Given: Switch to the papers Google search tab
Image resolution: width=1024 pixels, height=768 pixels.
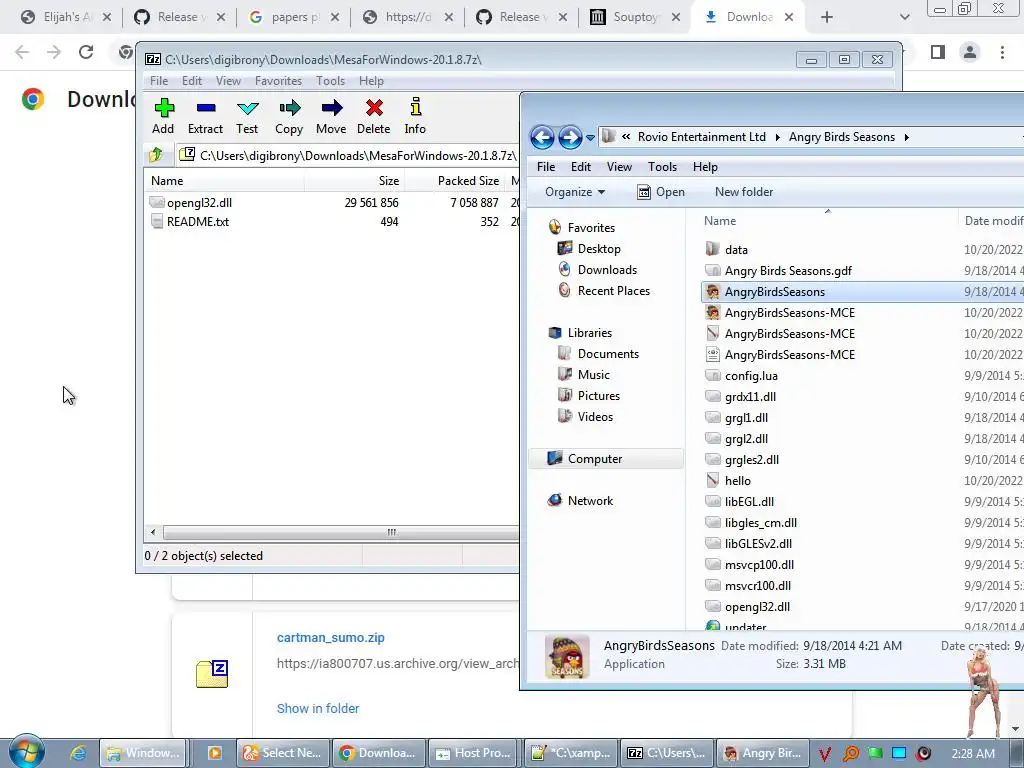Looking at the screenshot, I should 294,17.
